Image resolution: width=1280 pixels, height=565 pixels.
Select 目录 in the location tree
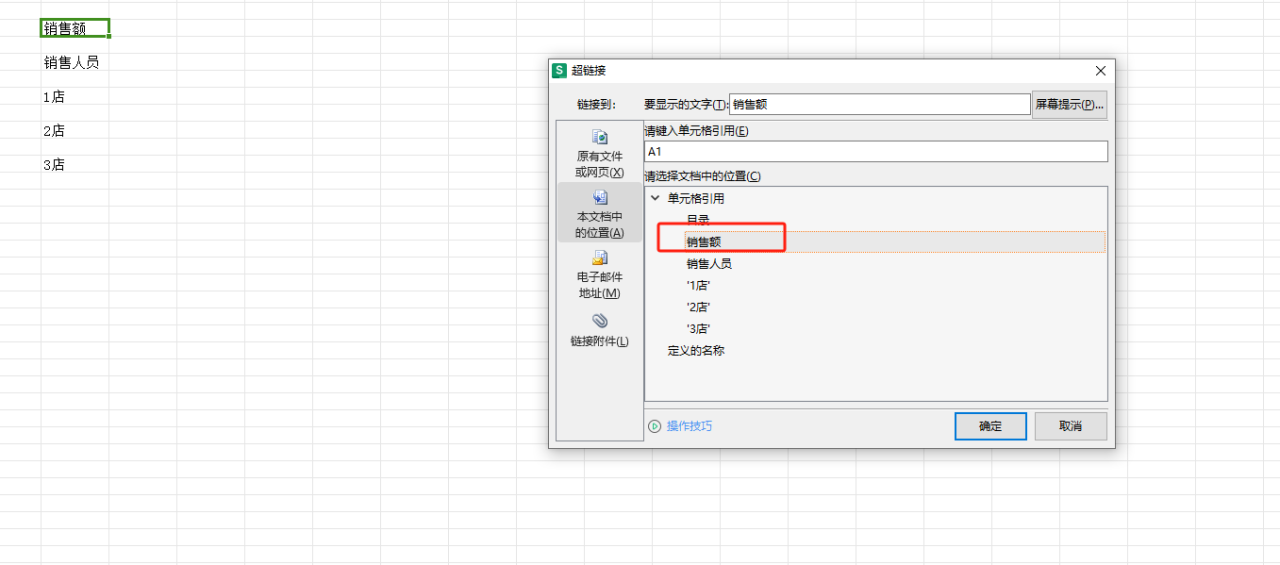(698, 220)
